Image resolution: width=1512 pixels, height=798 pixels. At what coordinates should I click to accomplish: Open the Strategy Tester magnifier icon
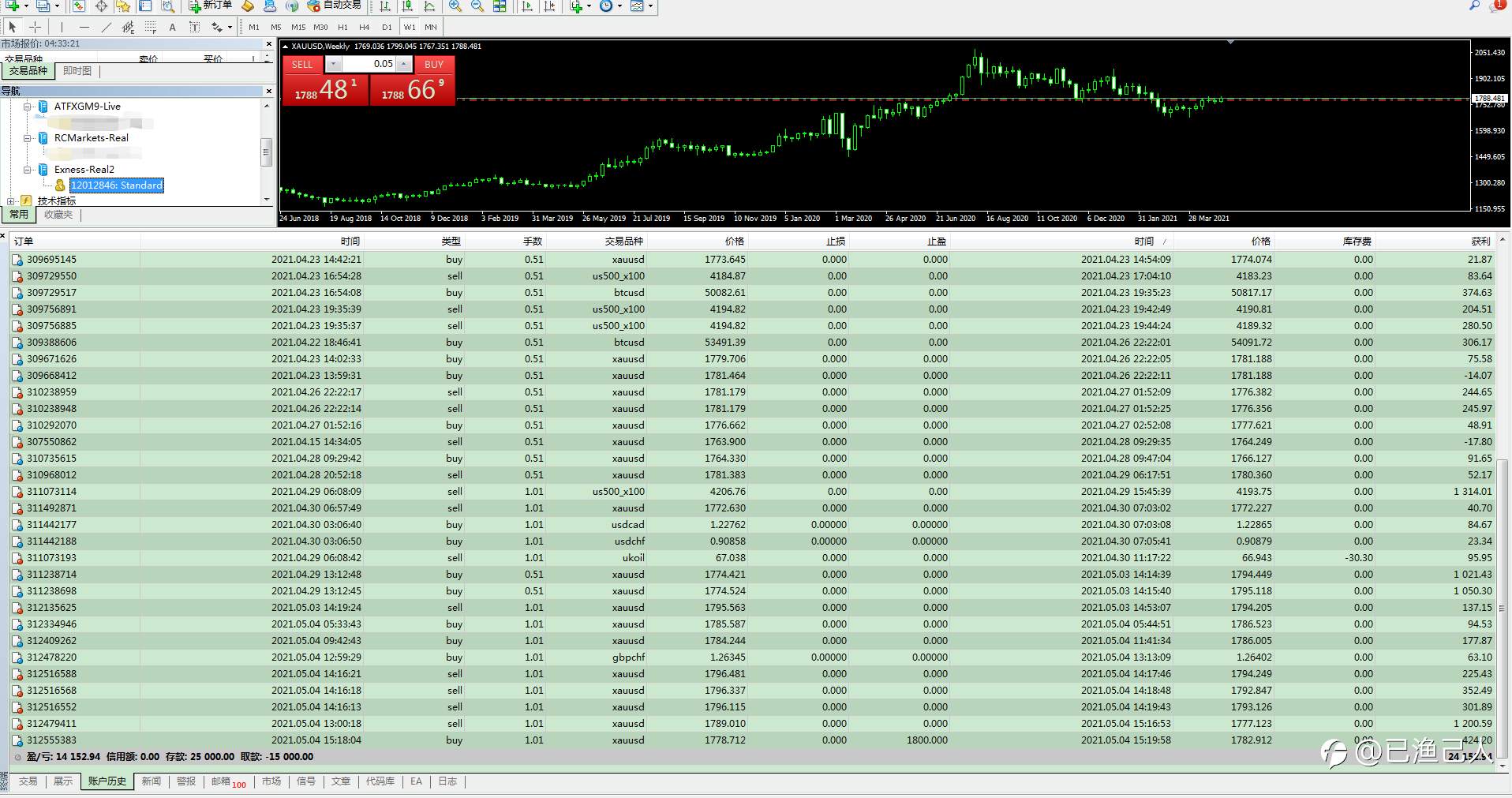click(x=167, y=6)
